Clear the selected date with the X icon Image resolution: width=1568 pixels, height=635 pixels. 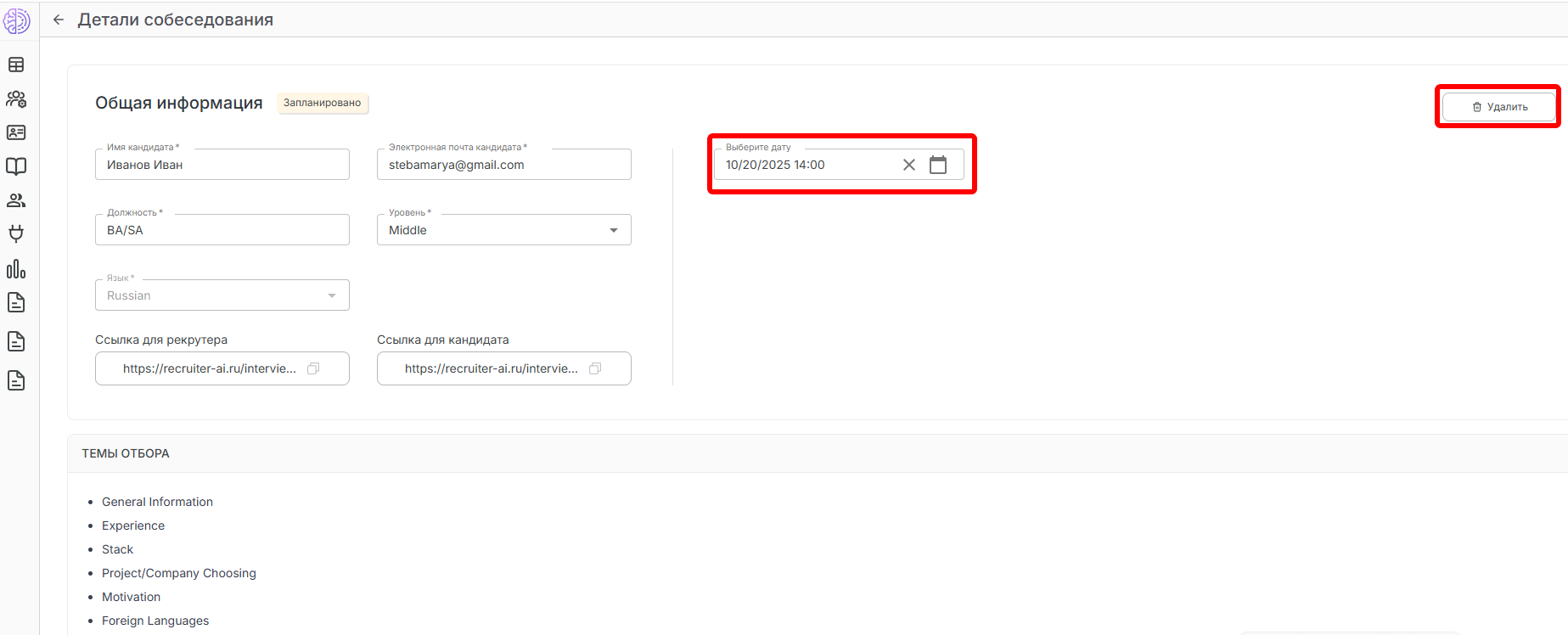pyautogui.click(x=909, y=165)
